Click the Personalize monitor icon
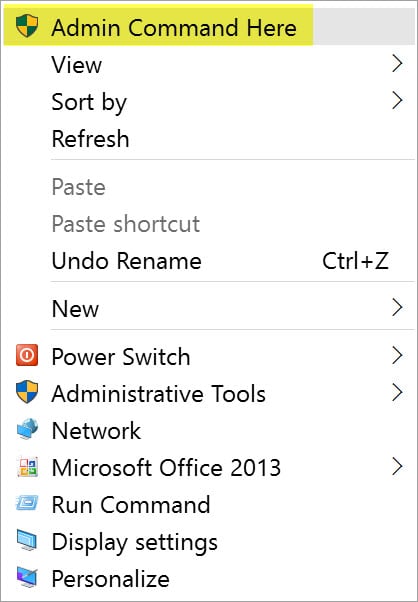 coord(27,577)
